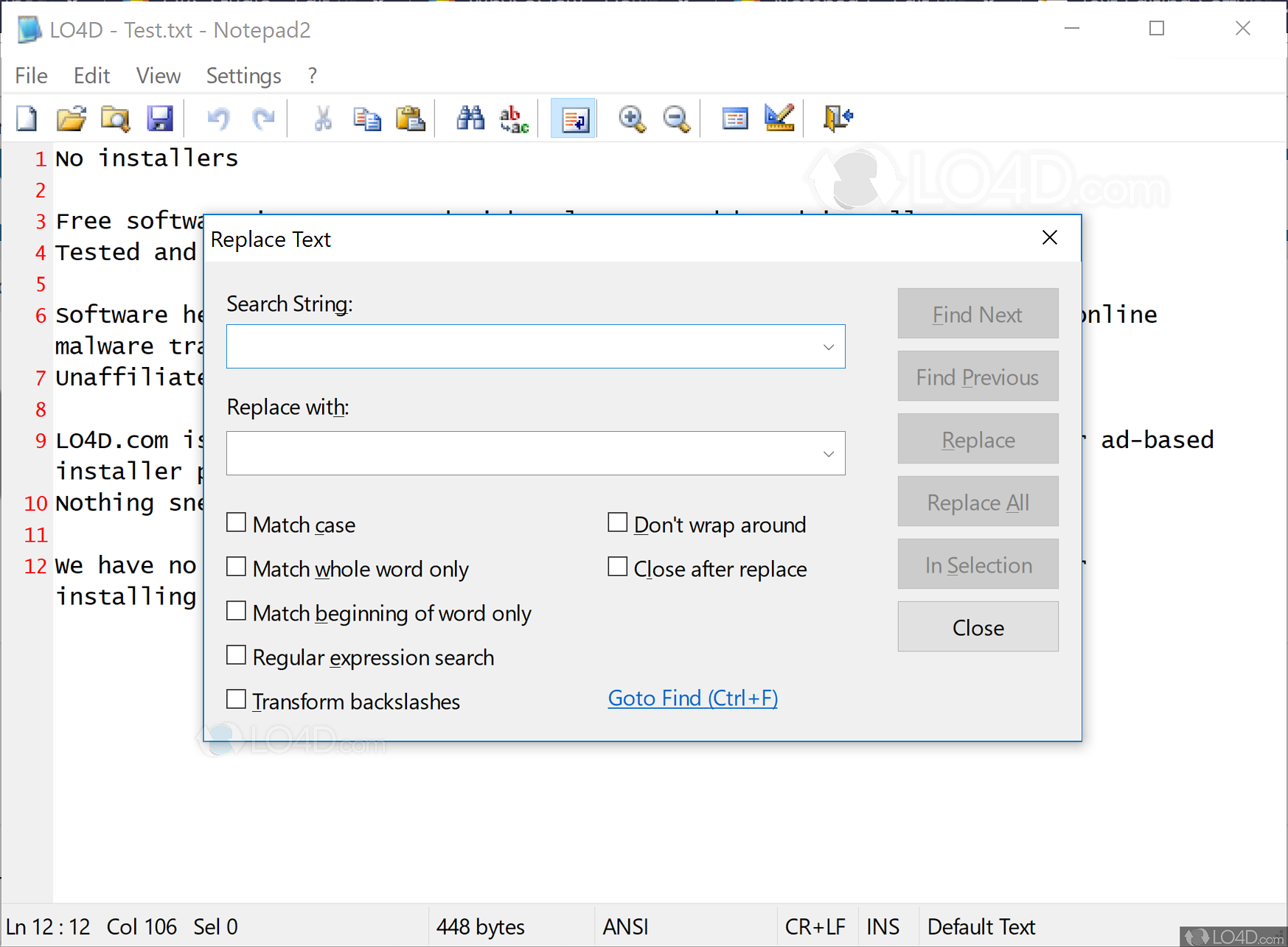Zoom out with the minus magnifier icon
This screenshot has width=1288, height=947.
676,118
